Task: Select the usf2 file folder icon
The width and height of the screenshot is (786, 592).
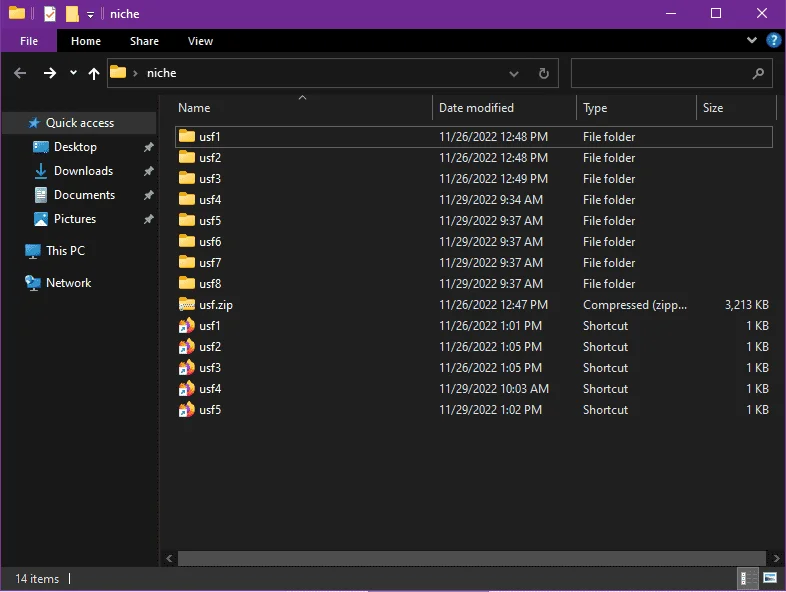Action: (x=186, y=157)
